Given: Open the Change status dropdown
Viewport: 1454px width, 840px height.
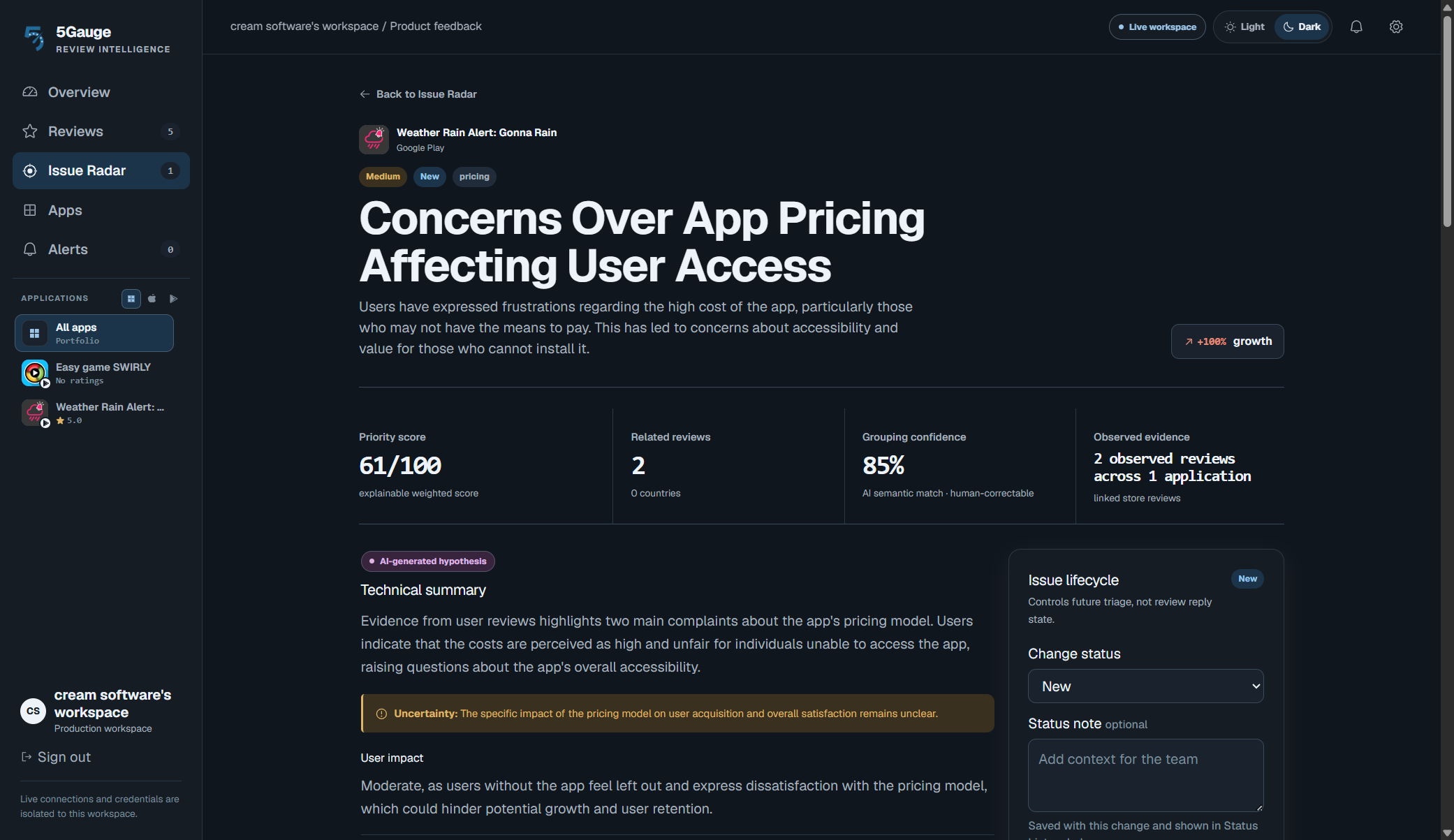Looking at the screenshot, I should 1146,686.
